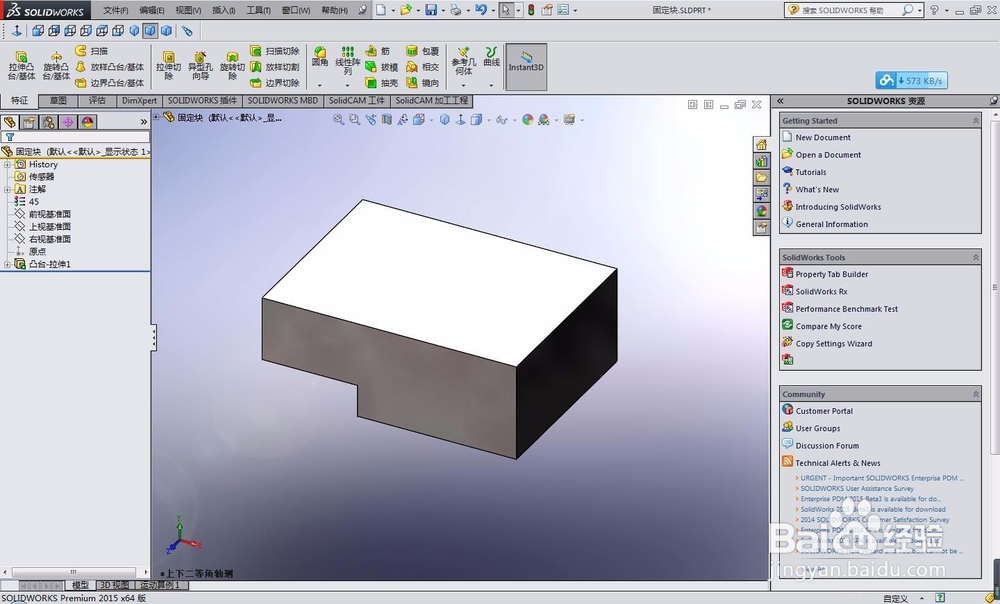
Task: Open the Customer Portal link
Action: pyautogui.click(x=824, y=411)
